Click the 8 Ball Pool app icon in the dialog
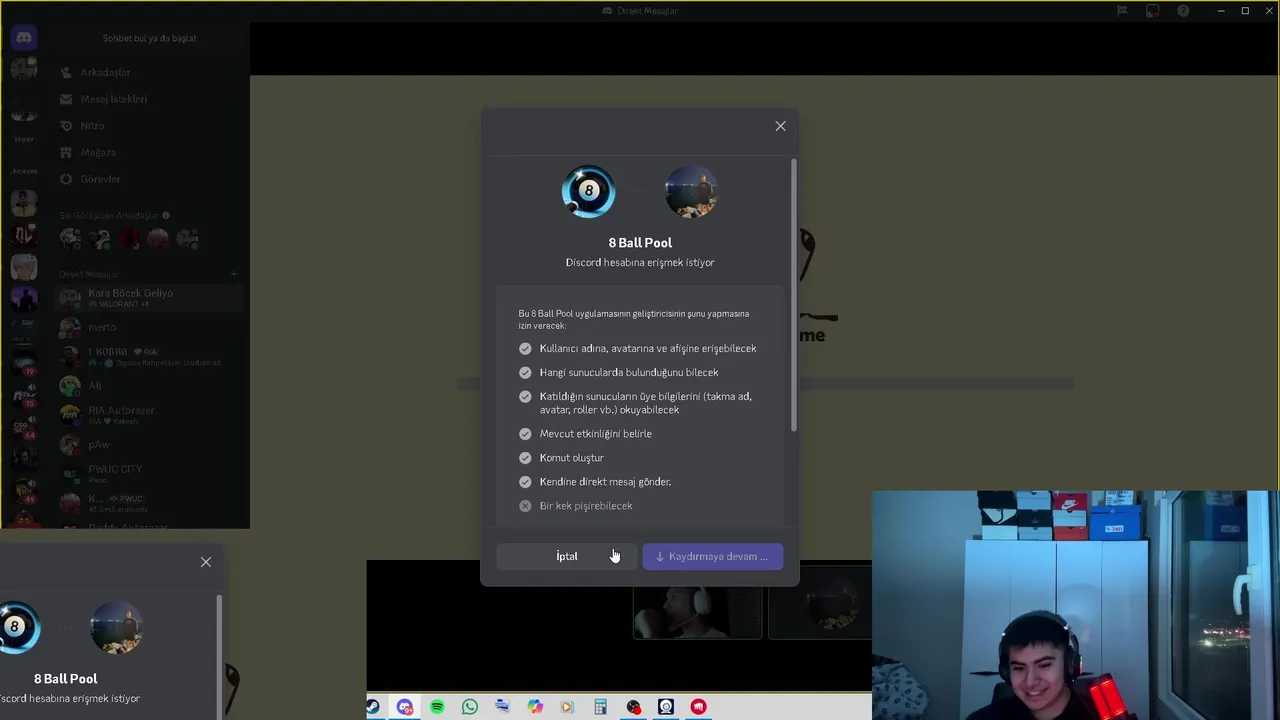 pos(588,191)
